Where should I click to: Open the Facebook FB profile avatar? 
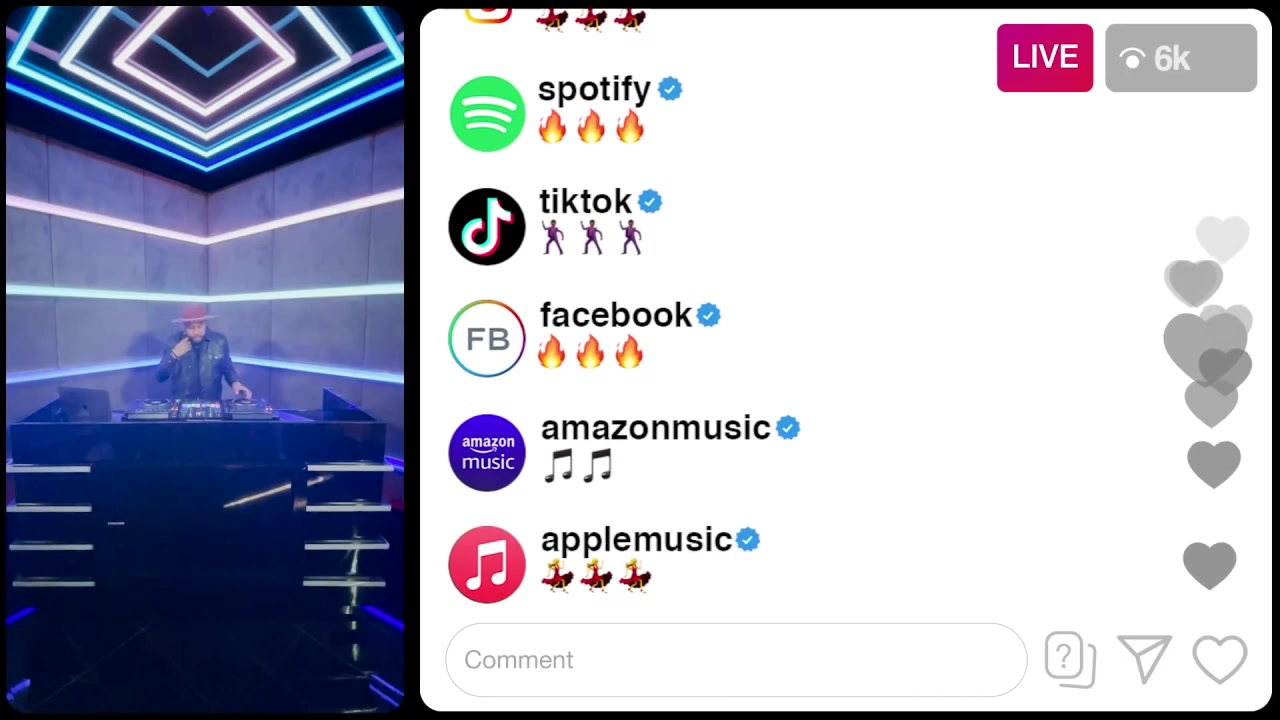coord(487,339)
